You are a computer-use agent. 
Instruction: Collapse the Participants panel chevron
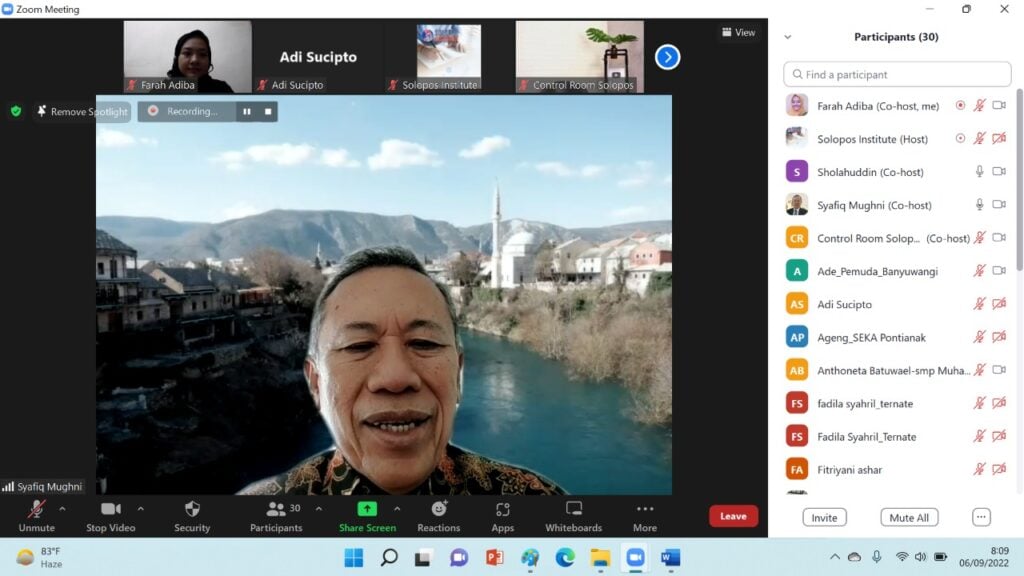(x=788, y=37)
